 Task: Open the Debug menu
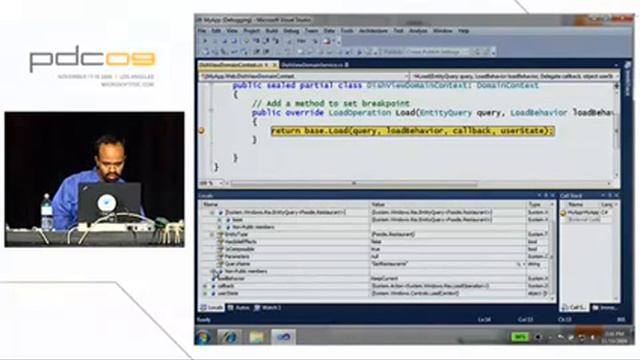pos(291,31)
